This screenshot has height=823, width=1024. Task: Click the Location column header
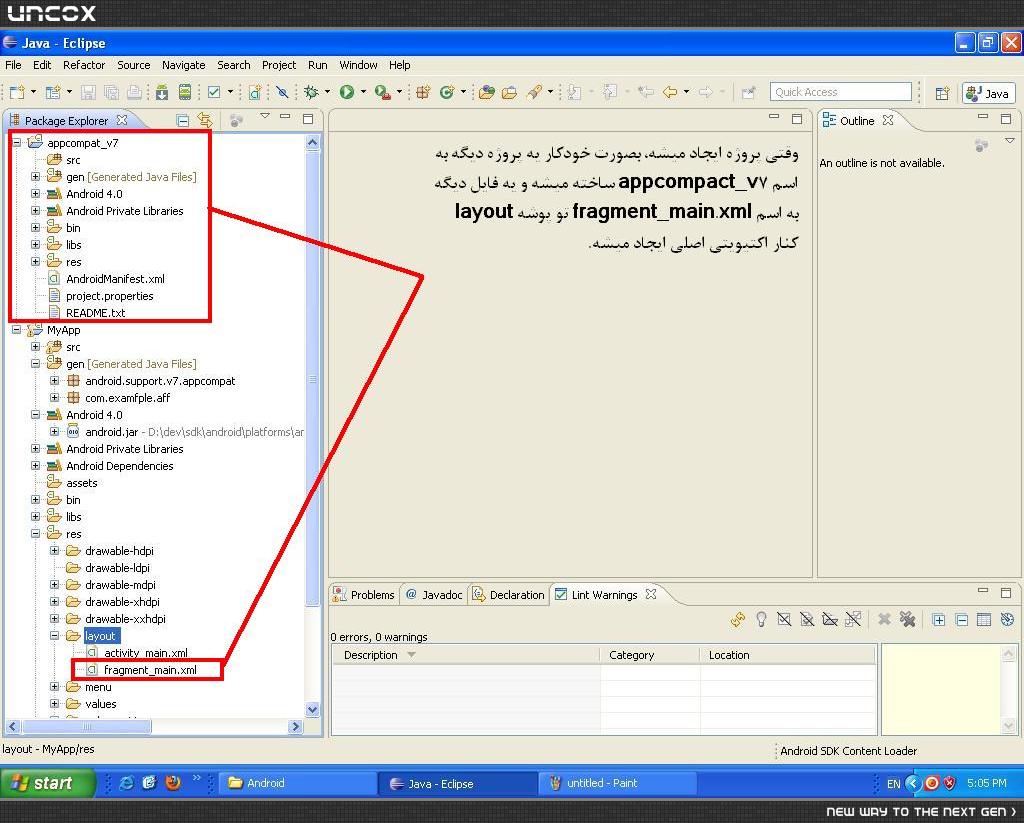tap(788, 654)
